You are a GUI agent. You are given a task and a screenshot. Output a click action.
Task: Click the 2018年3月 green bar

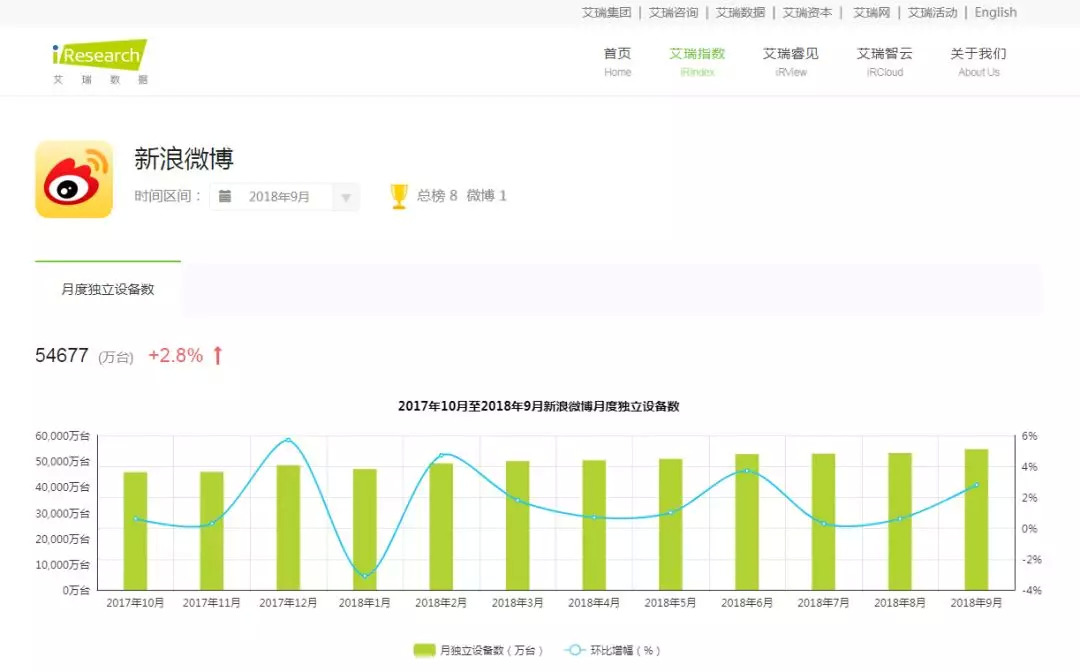tap(517, 525)
